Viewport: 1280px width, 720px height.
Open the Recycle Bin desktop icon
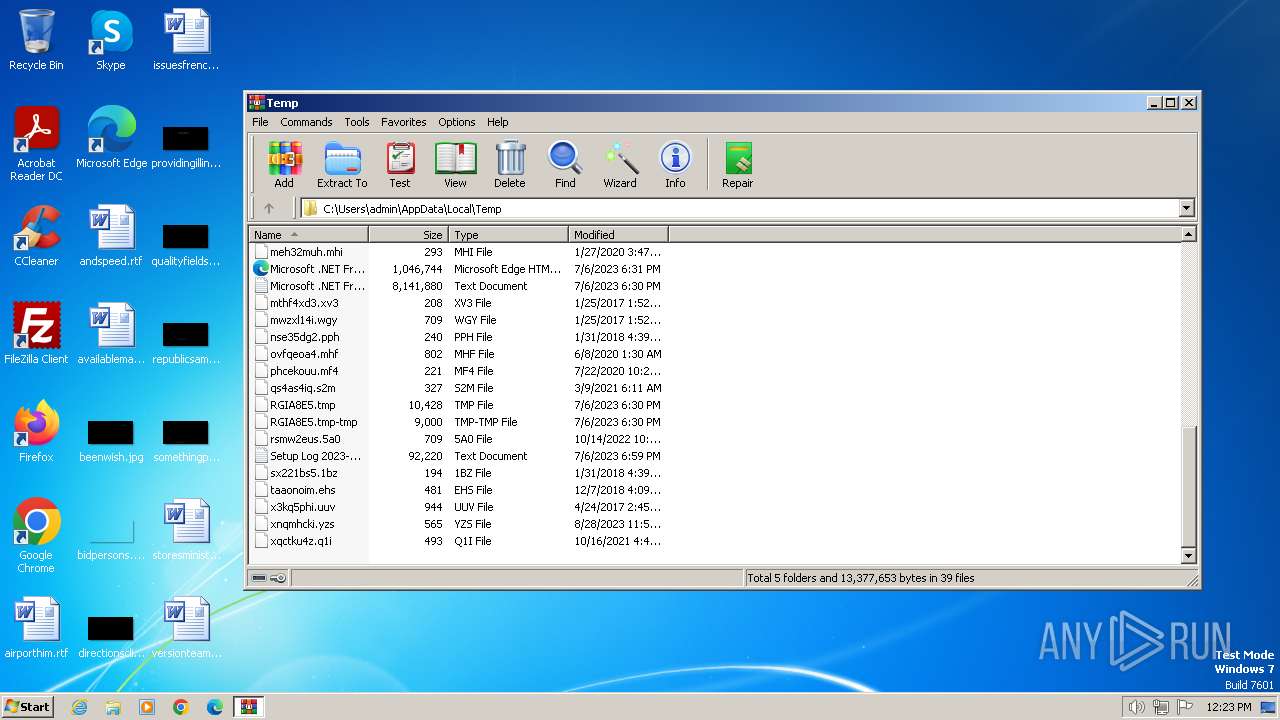tap(36, 40)
